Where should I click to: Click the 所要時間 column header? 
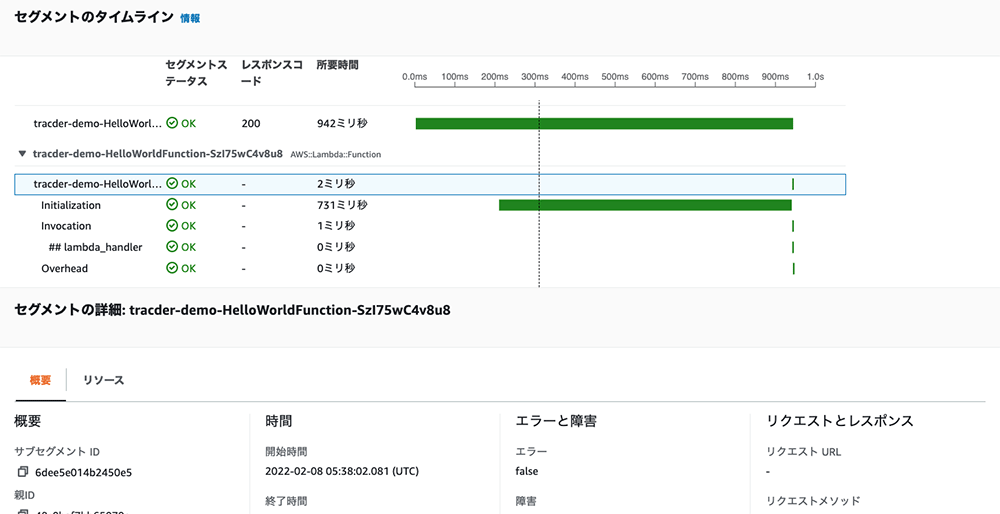[337, 65]
